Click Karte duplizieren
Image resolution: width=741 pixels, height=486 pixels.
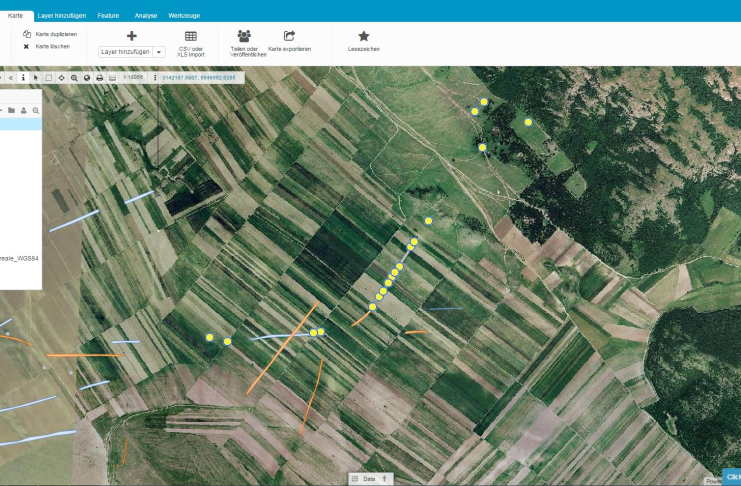tap(55, 34)
